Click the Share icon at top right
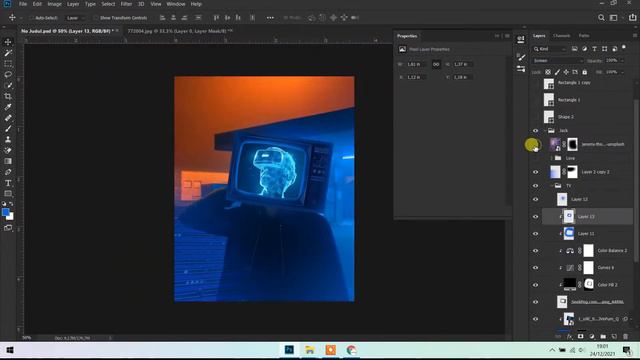The width and height of the screenshot is (640, 360). [633, 18]
